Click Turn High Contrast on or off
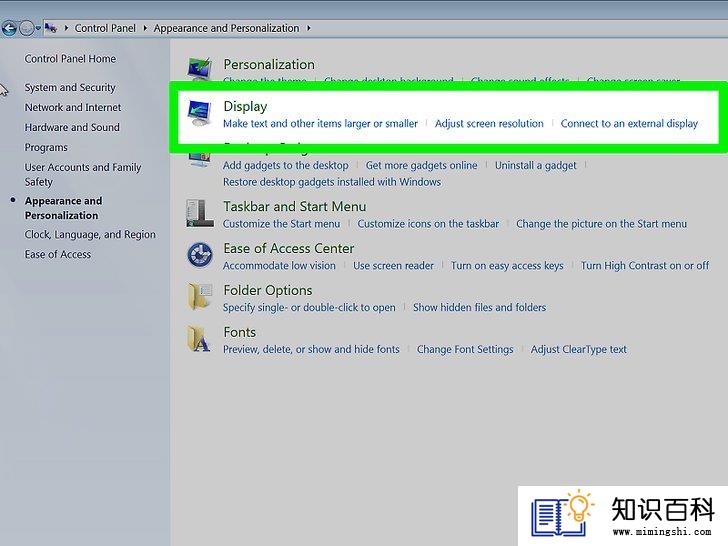 tap(645, 266)
